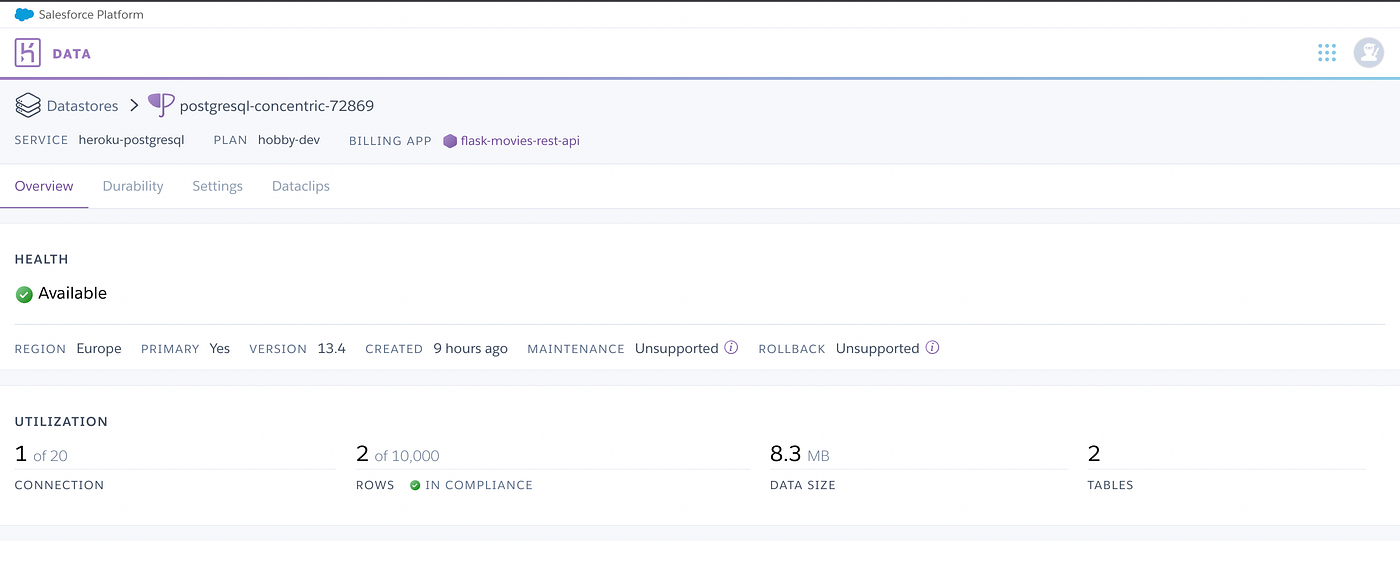The image size is (1400, 568).
Task: Click Unsupported next to Maintenance
Action: 677,349
